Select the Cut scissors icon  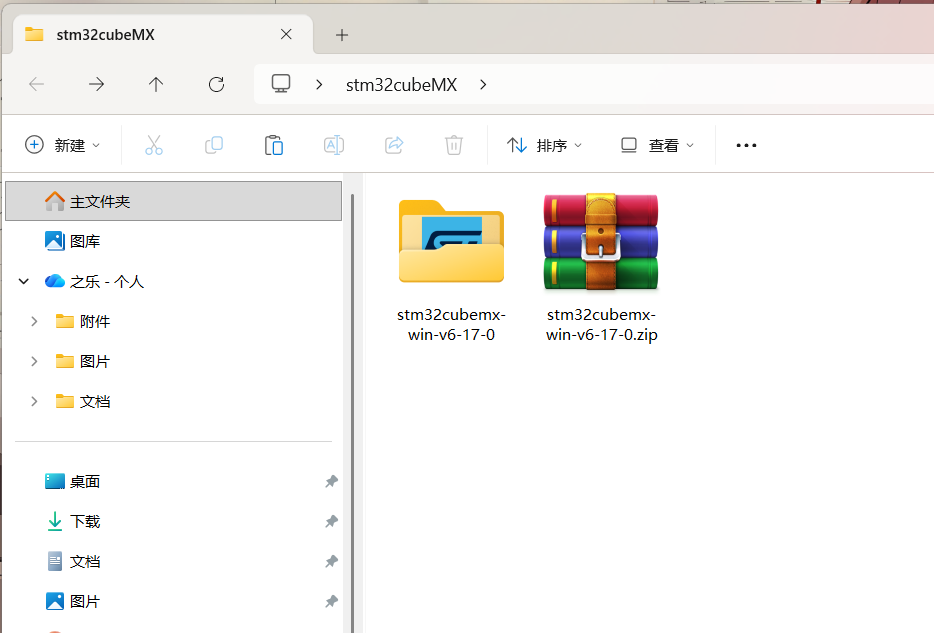point(154,145)
